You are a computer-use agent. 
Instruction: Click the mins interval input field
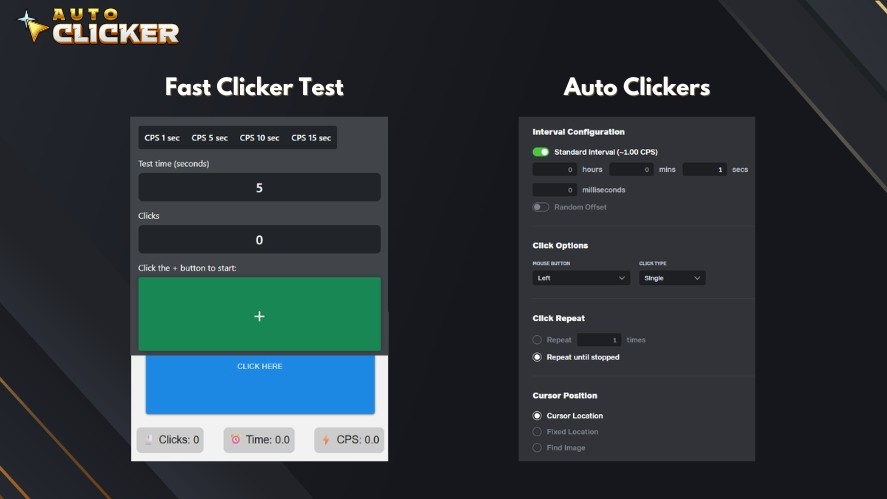pyautogui.click(x=631, y=169)
